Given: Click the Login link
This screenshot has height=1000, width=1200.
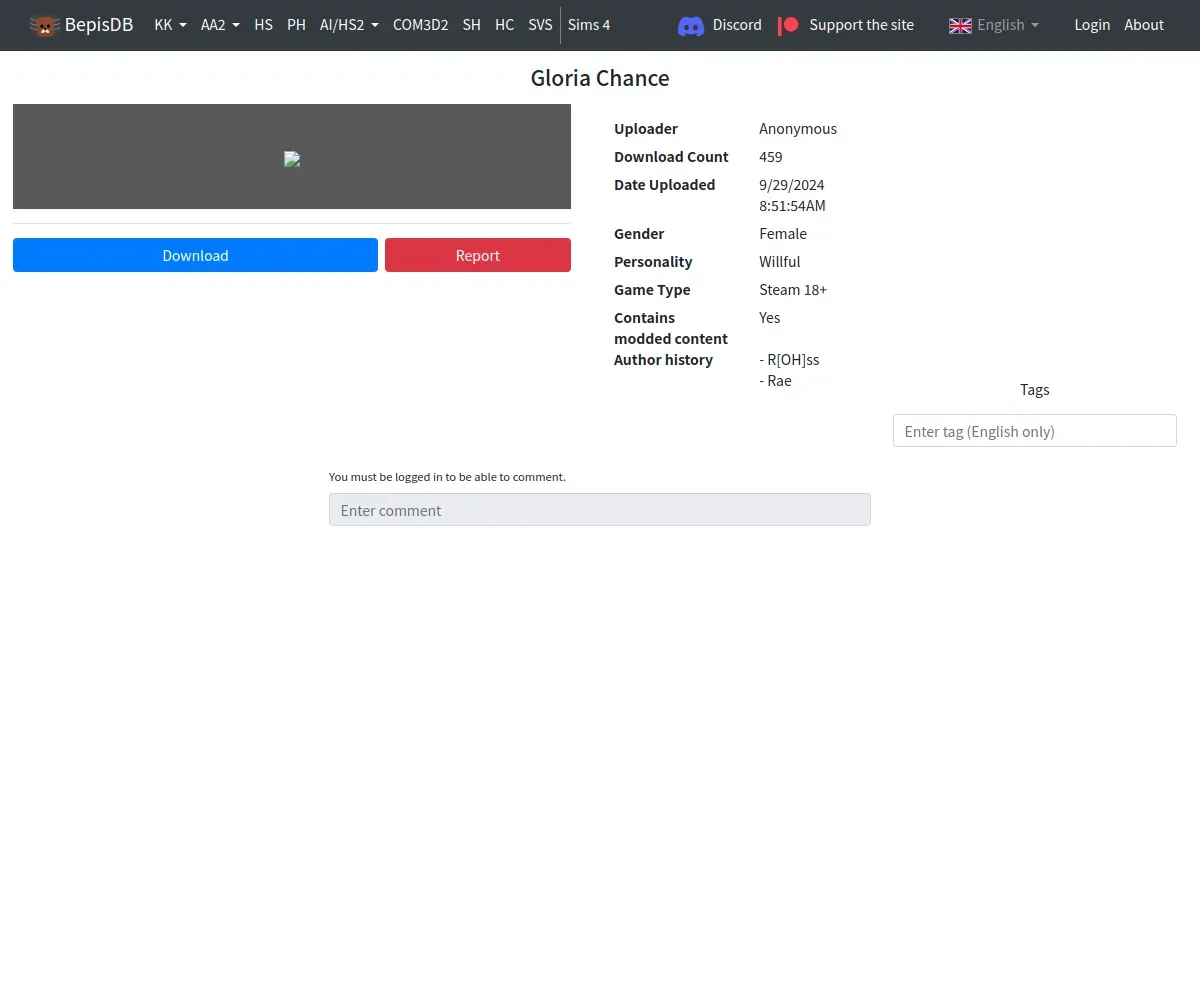Looking at the screenshot, I should (x=1092, y=25).
